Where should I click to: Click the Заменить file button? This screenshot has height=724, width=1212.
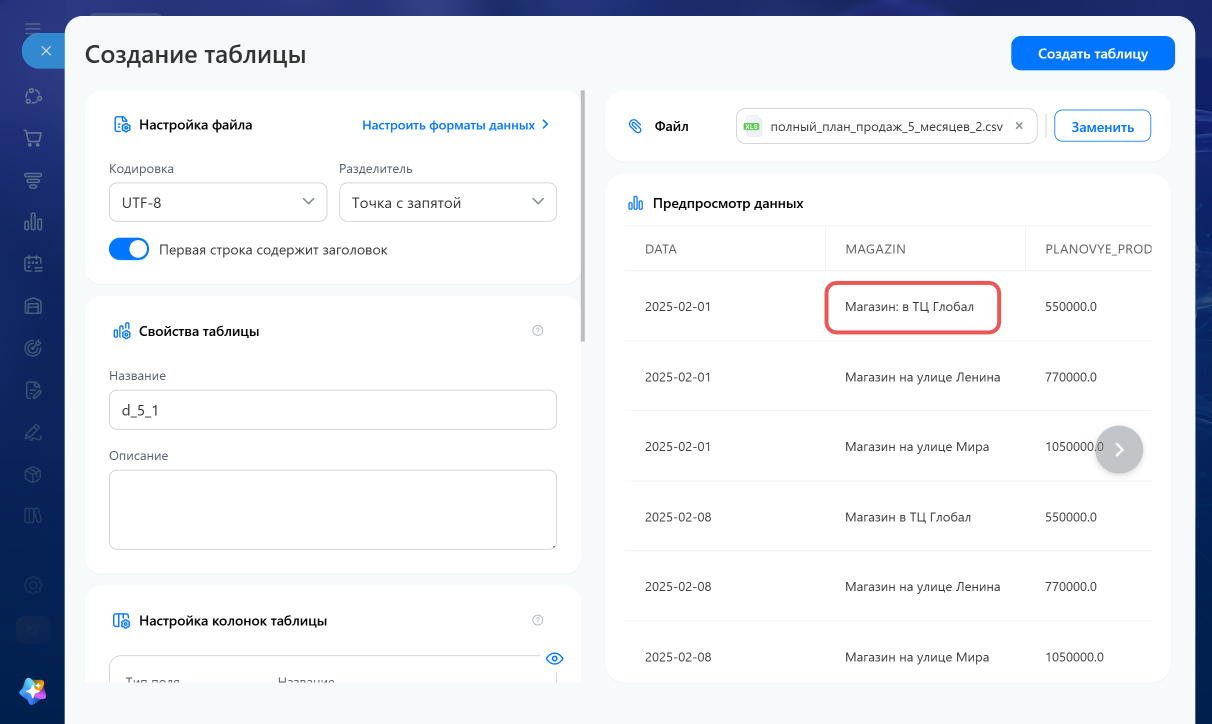[x=1102, y=127]
